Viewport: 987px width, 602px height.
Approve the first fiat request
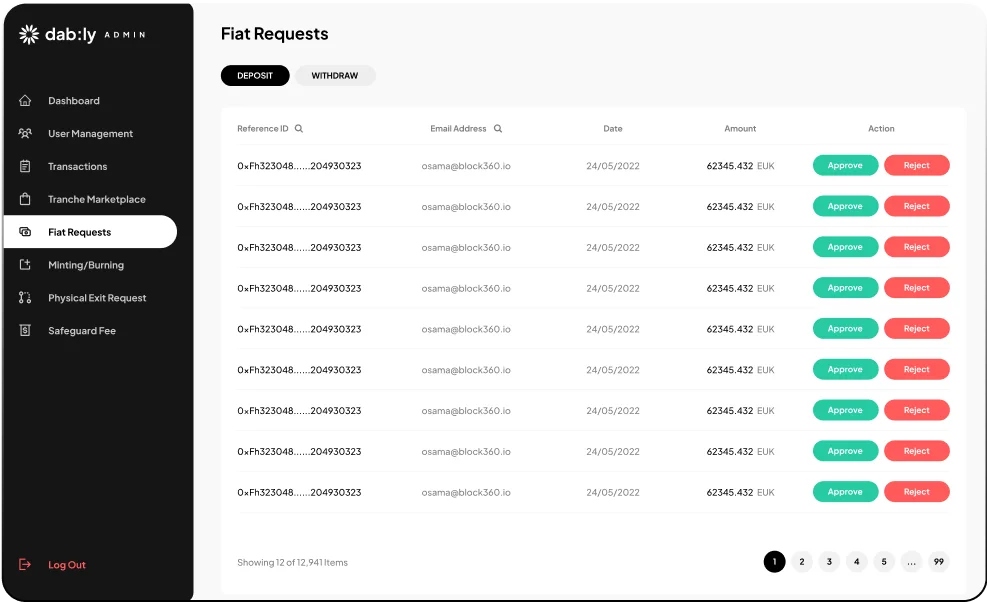click(x=845, y=165)
